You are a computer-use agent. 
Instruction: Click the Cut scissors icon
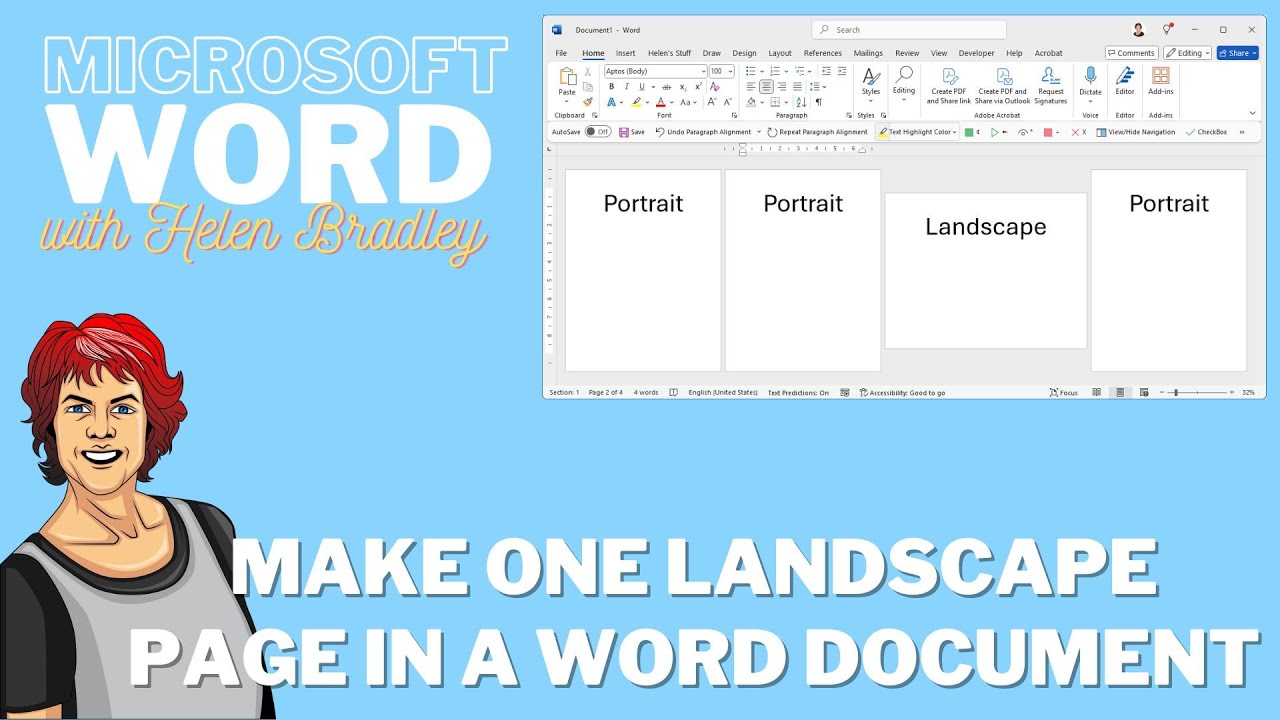point(588,71)
